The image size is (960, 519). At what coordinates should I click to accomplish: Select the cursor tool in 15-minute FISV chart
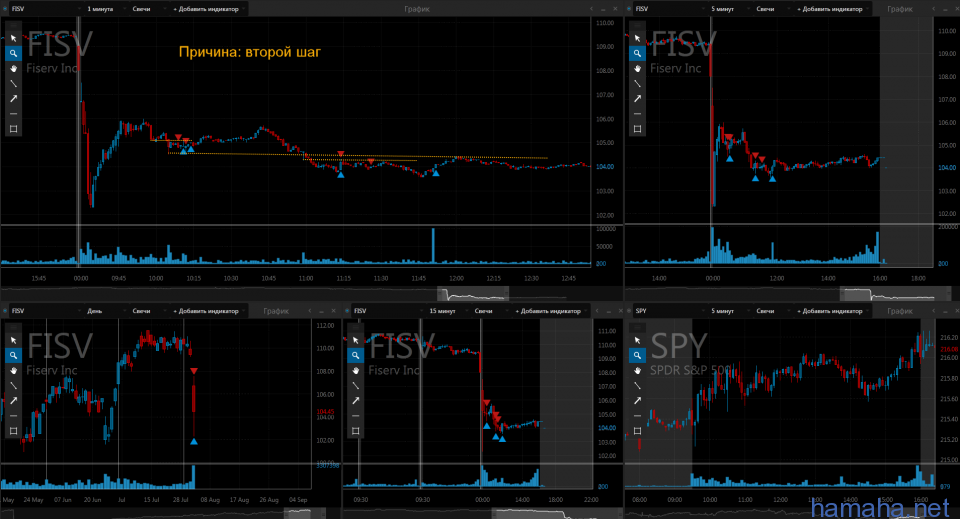click(356, 340)
